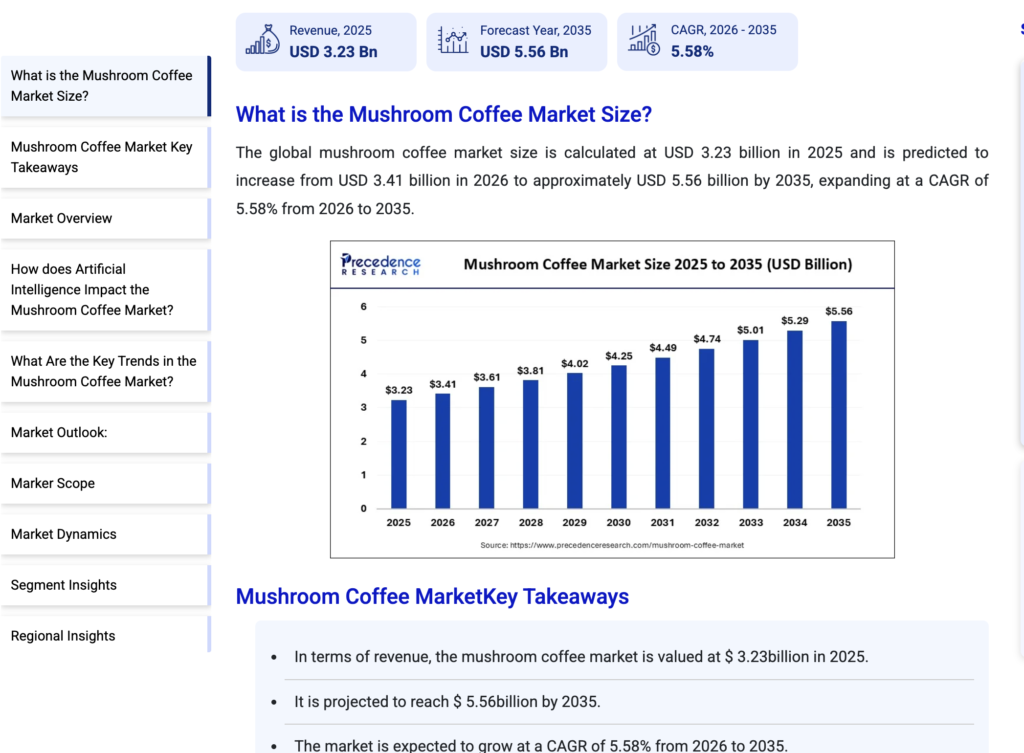The height and width of the screenshot is (753, 1024).
Task: Click the Revenue 2025 money bag icon
Action: pyautogui.click(x=264, y=41)
